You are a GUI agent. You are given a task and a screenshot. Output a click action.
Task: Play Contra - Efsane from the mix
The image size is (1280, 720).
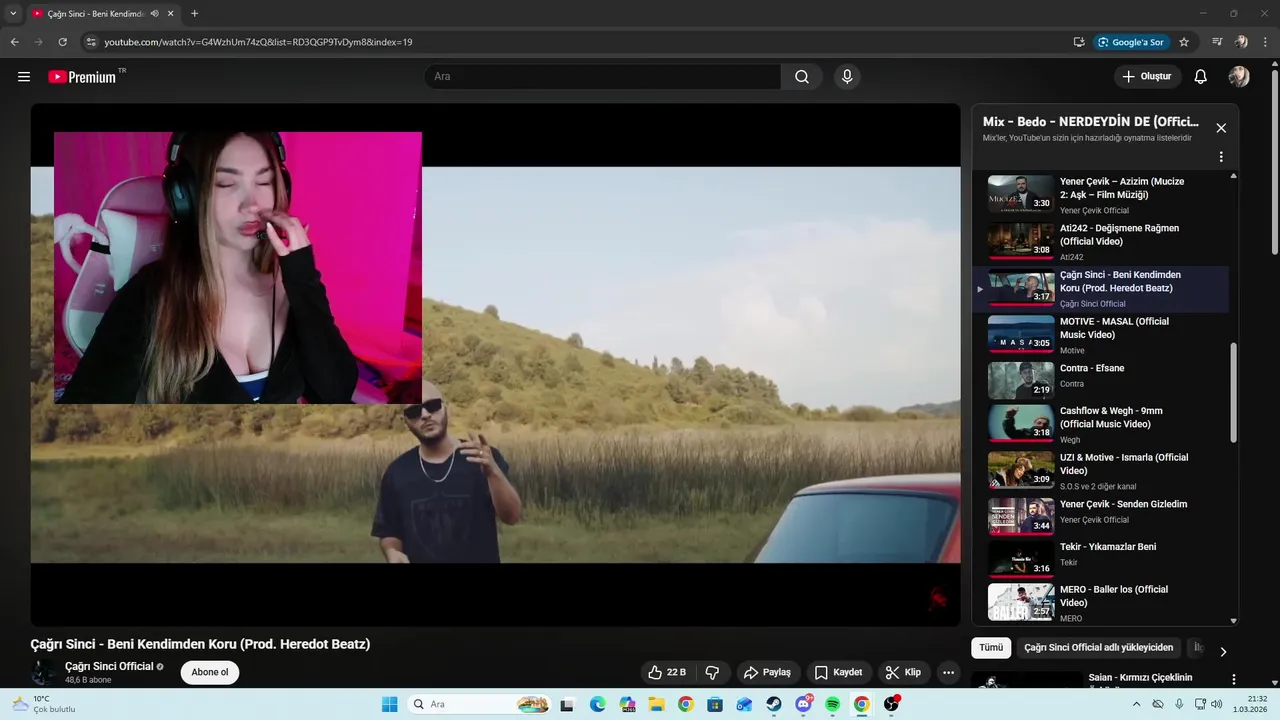click(1101, 381)
